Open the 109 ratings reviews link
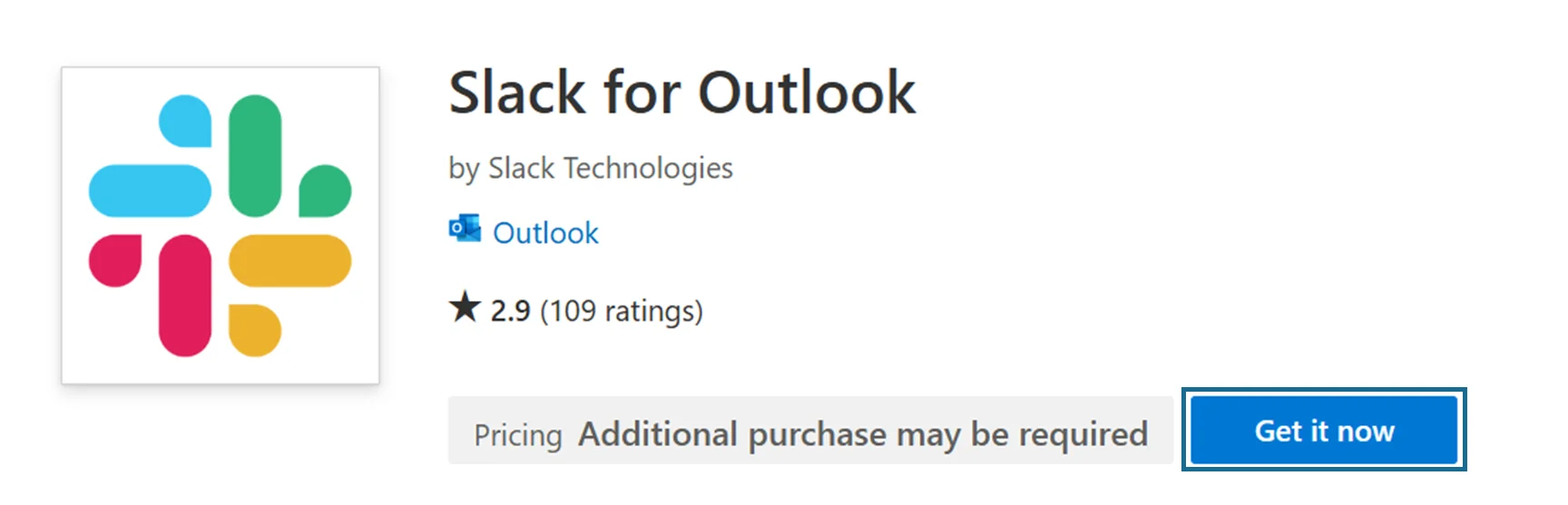The width and height of the screenshot is (1568, 505). point(622,311)
